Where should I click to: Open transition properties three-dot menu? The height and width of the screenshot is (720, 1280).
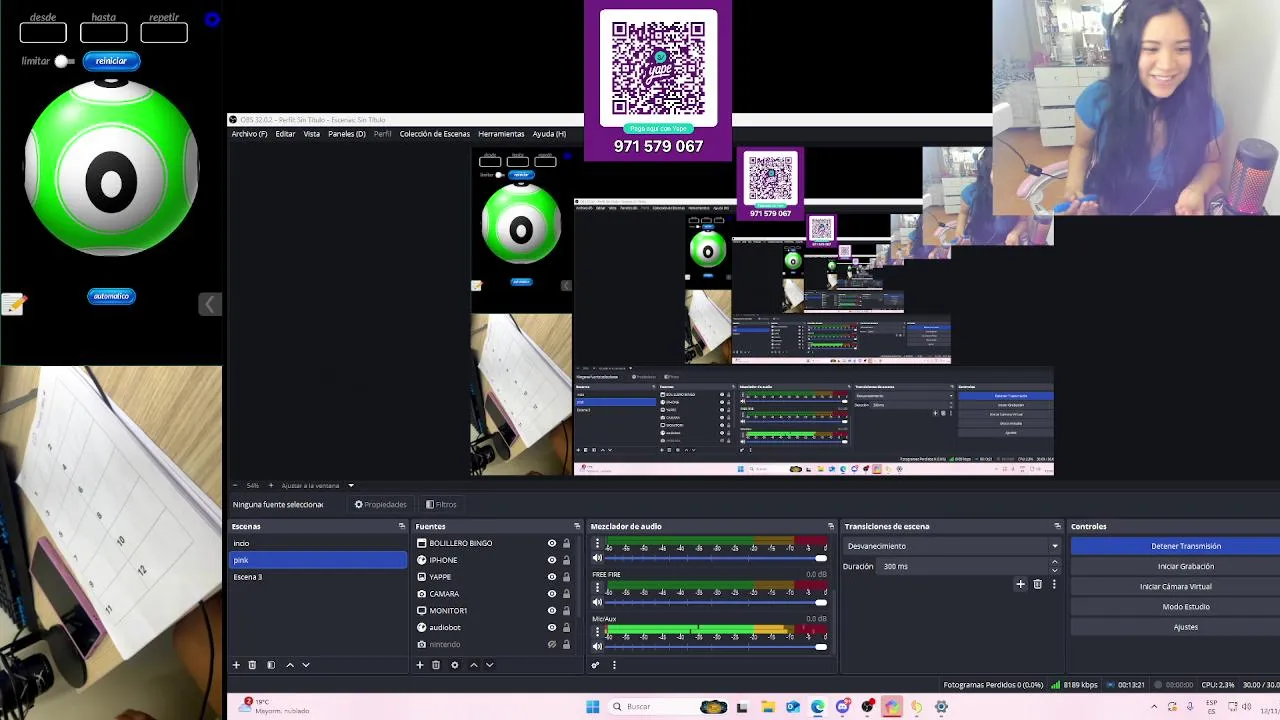pos(1054,584)
